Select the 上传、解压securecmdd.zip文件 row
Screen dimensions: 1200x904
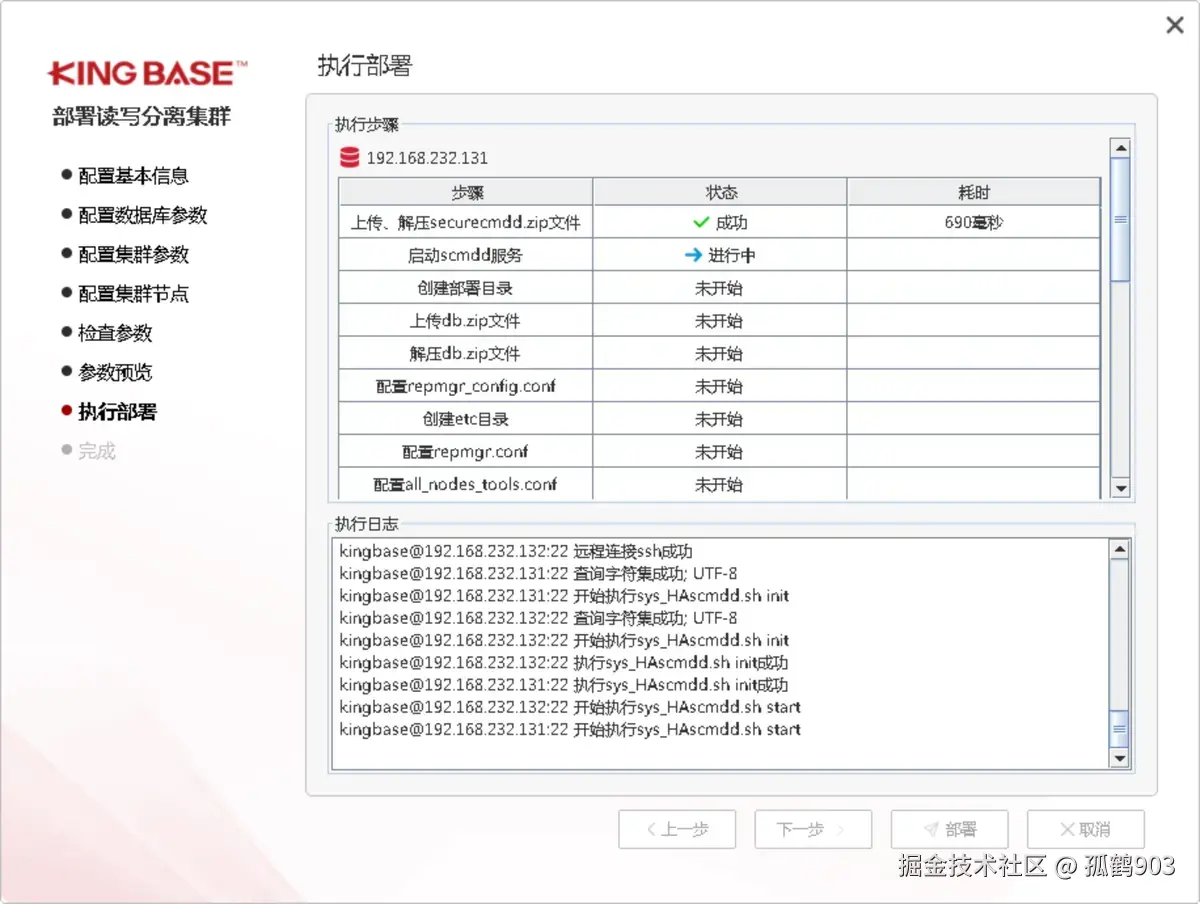point(719,223)
